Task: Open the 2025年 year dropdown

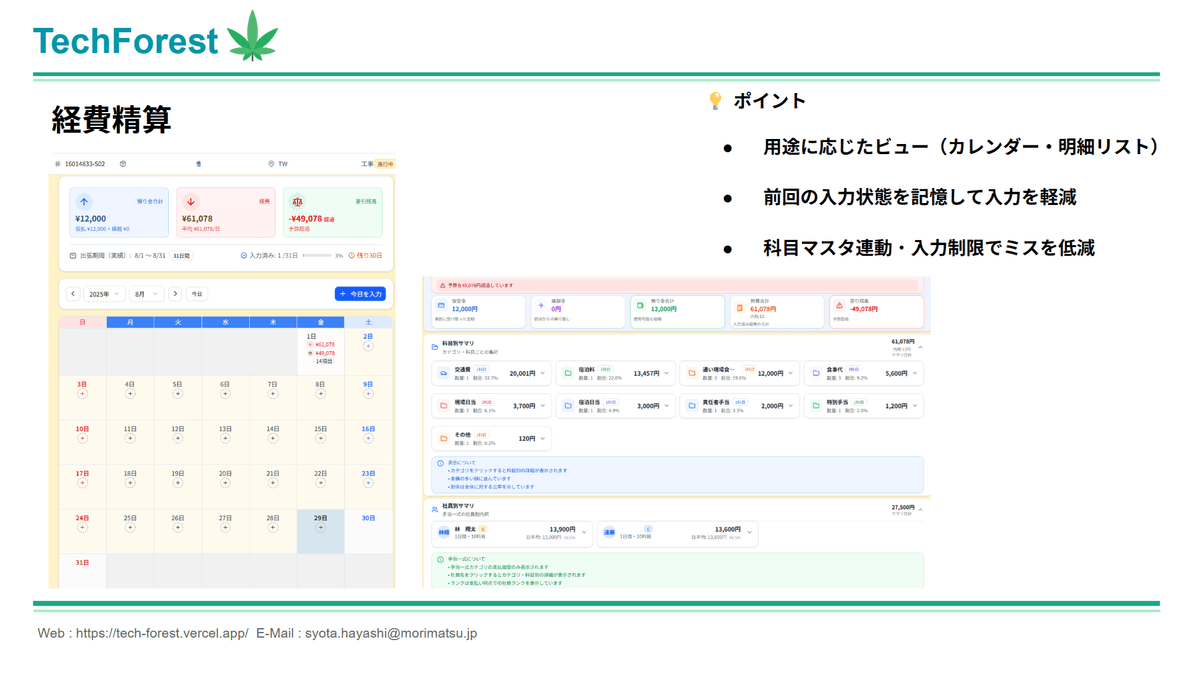Action: [x=105, y=294]
